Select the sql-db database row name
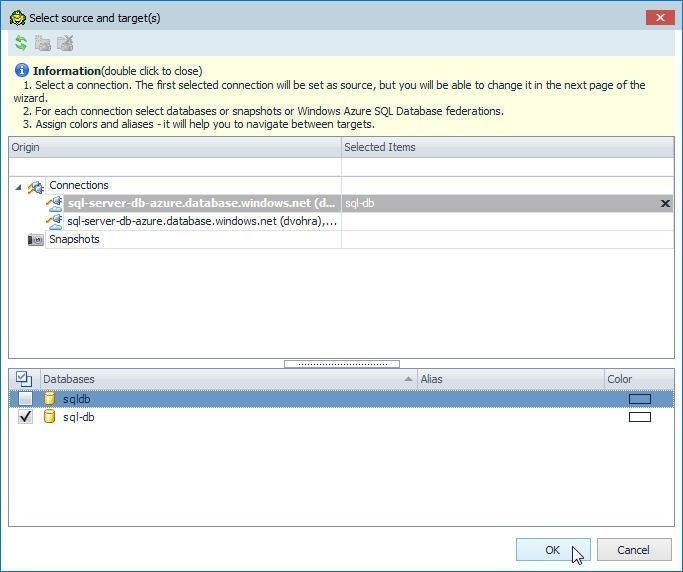This screenshot has height=572, width=683. tap(79, 417)
